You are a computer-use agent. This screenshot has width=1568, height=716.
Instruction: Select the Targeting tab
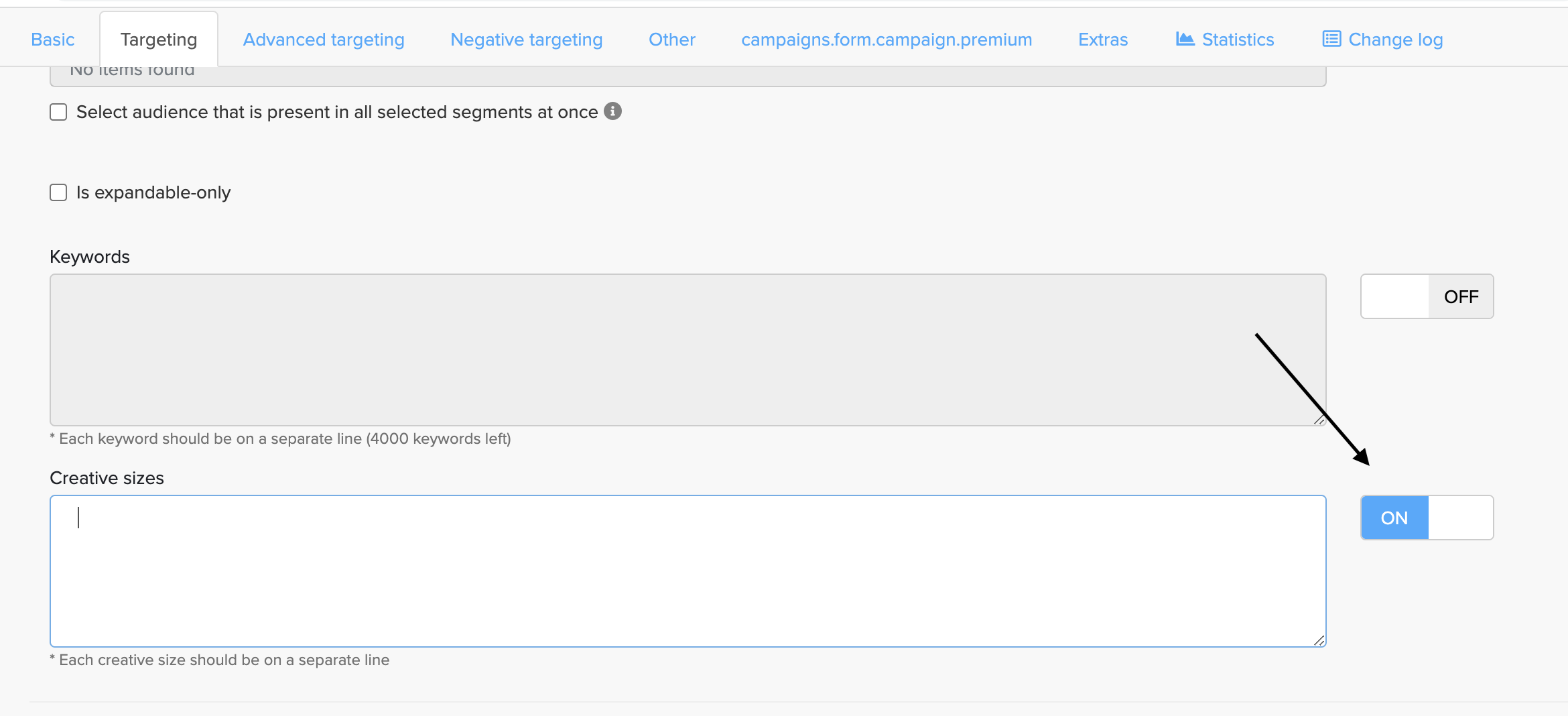pos(159,40)
